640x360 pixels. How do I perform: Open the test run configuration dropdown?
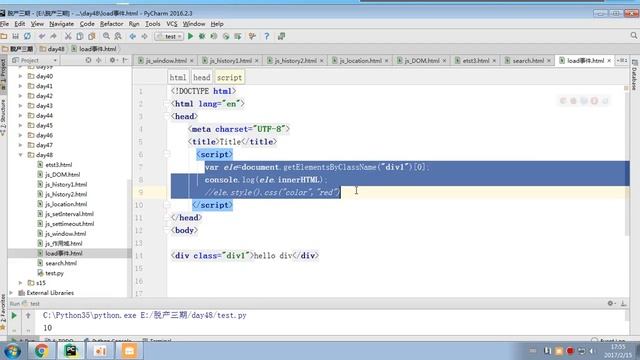click(169, 36)
